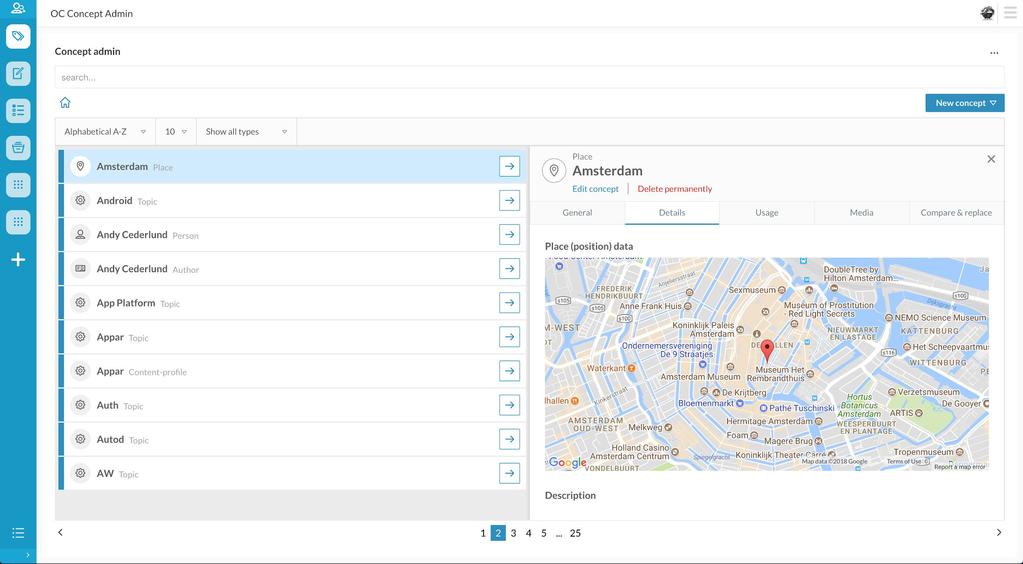The image size is (1023, 564).
Task: Select the Auth Topic row
Action: pos(292,405)
